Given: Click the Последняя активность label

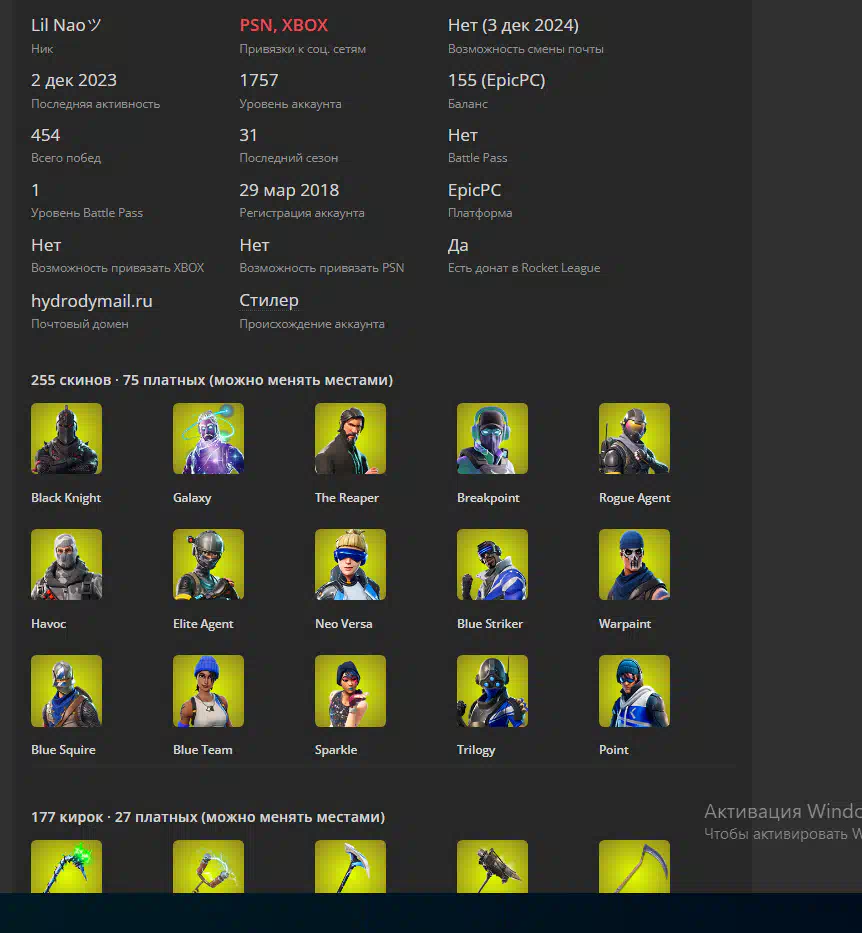Looking at the screenshot, I should [x=95, y=104].
